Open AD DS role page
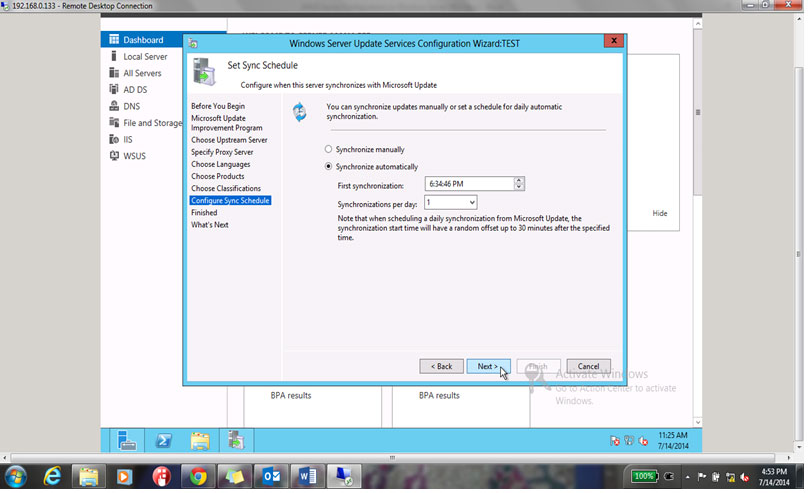 click(135, 90)
